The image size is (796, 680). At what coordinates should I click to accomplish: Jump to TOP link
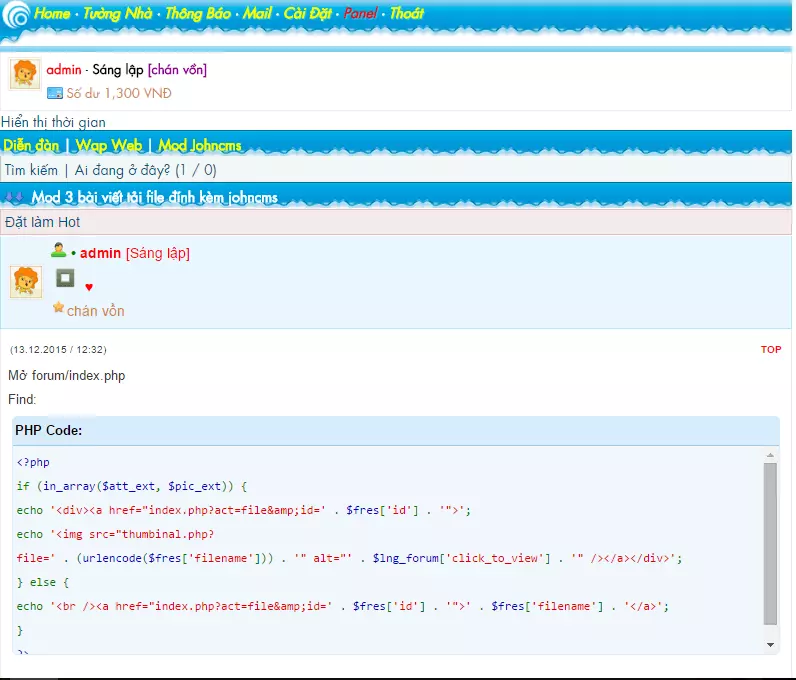771,349
